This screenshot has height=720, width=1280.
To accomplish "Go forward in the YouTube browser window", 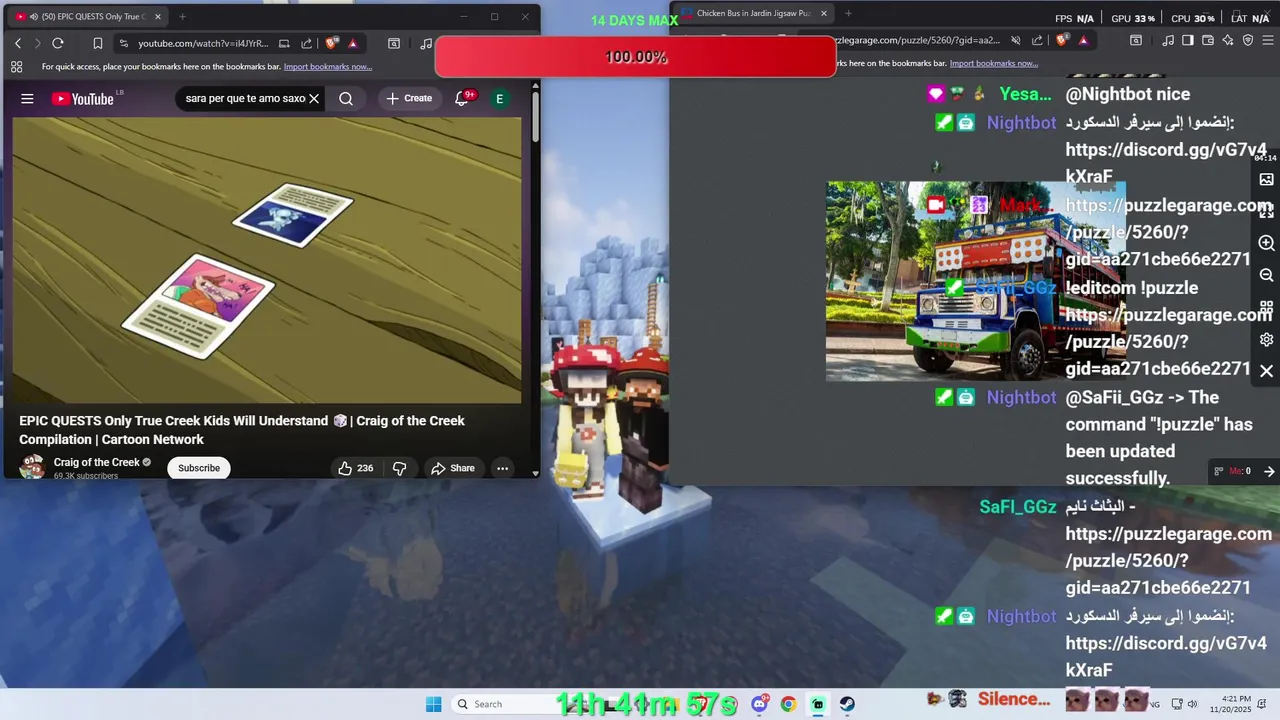I will click(x=38, y=43).
